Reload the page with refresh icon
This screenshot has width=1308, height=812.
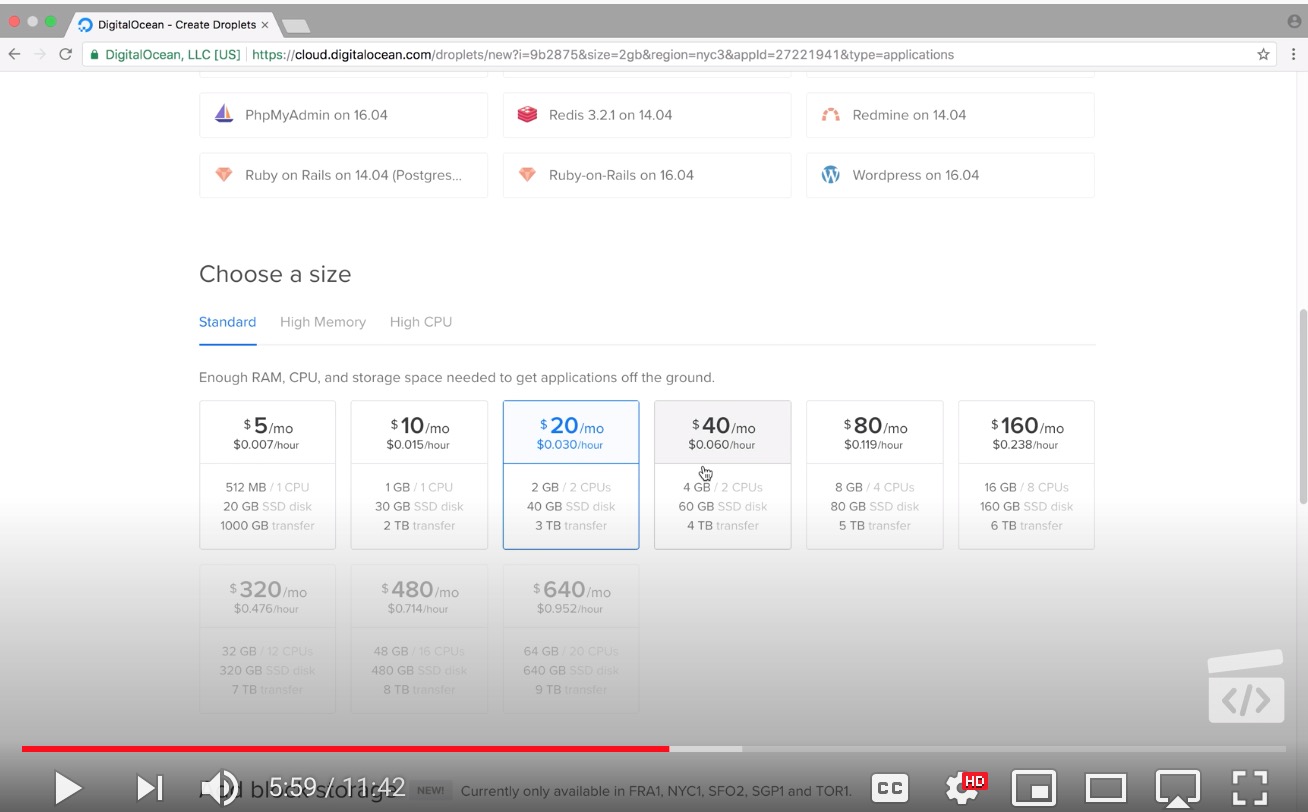click(66, 55)
